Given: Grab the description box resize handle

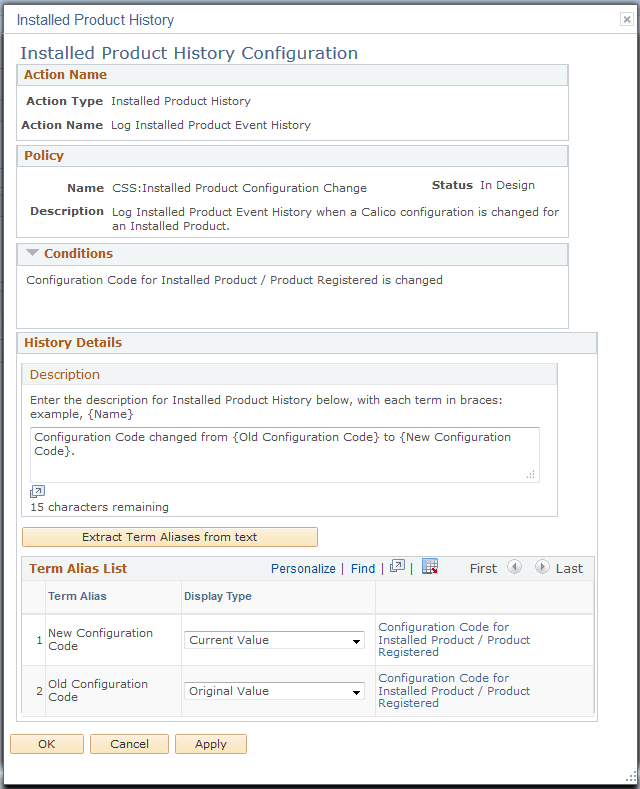Looking at the screenshot, I should 531,475.
